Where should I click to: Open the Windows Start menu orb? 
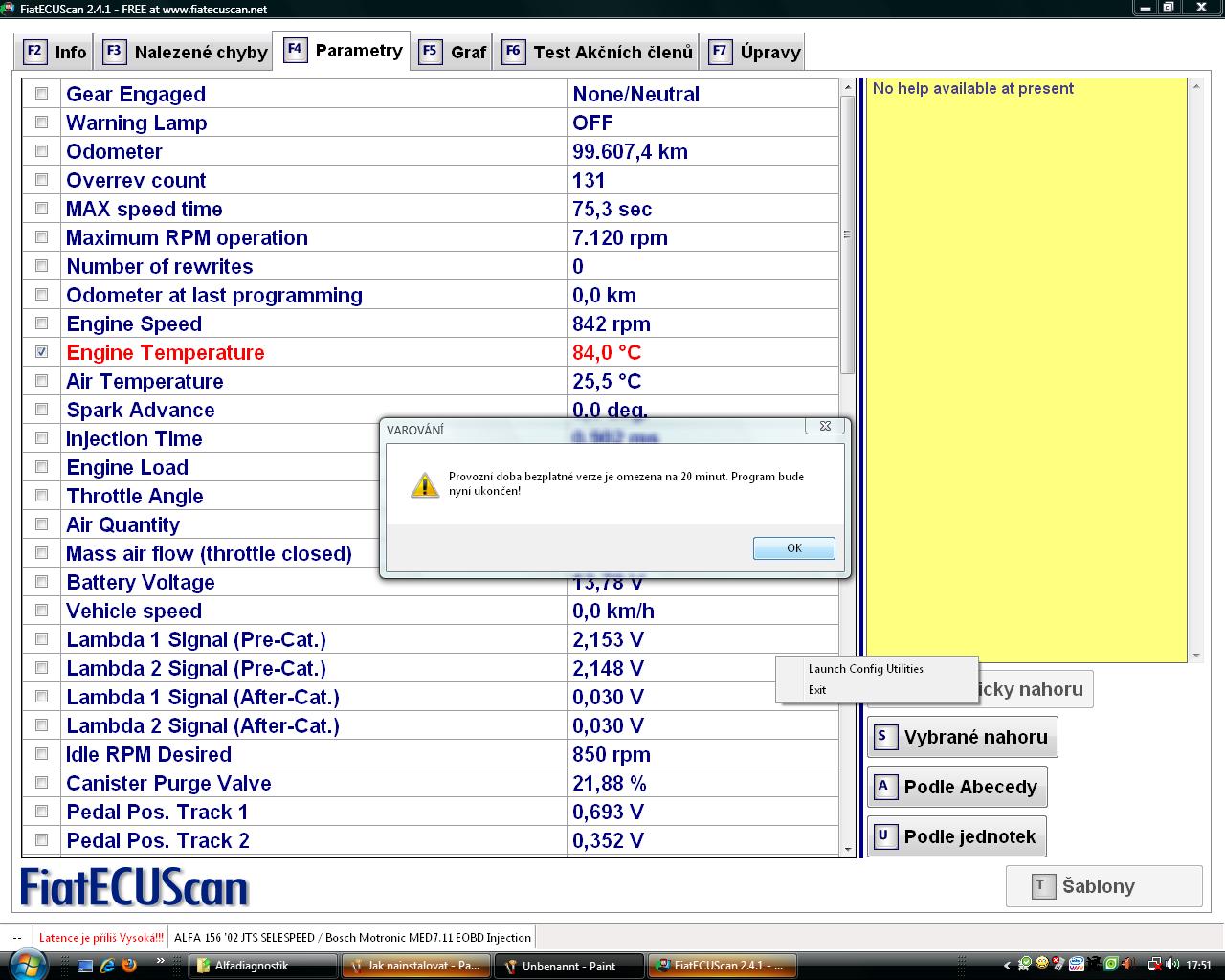tap(26, 964)
